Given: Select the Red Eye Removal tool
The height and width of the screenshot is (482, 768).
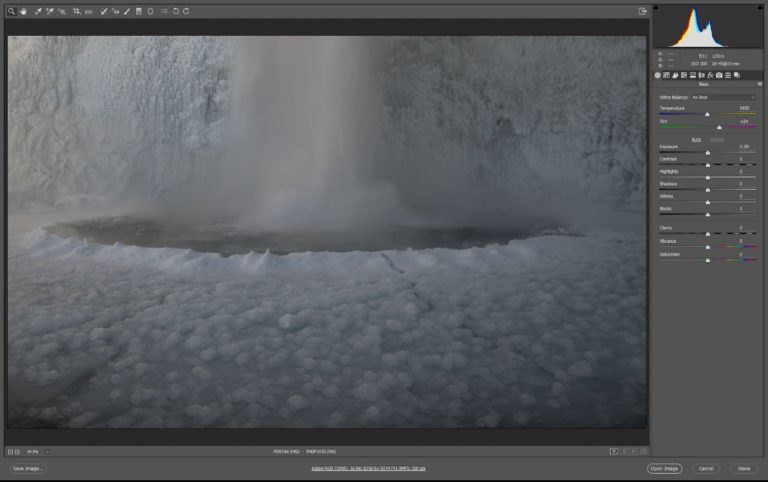Looking at the screenshot, I should point(116,11).
